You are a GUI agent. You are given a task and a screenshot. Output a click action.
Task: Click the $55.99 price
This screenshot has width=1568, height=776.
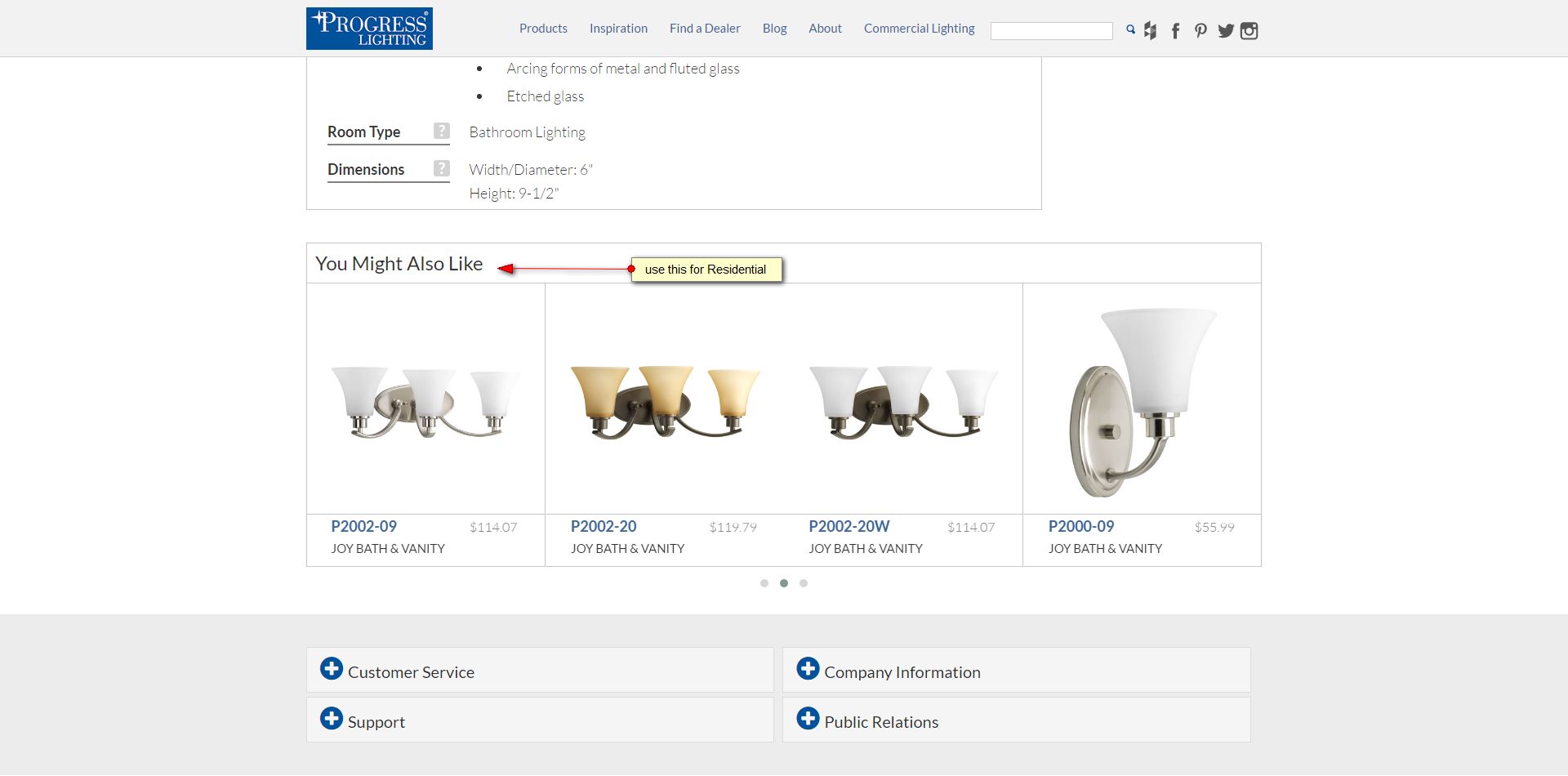[x=1214, y=528]
